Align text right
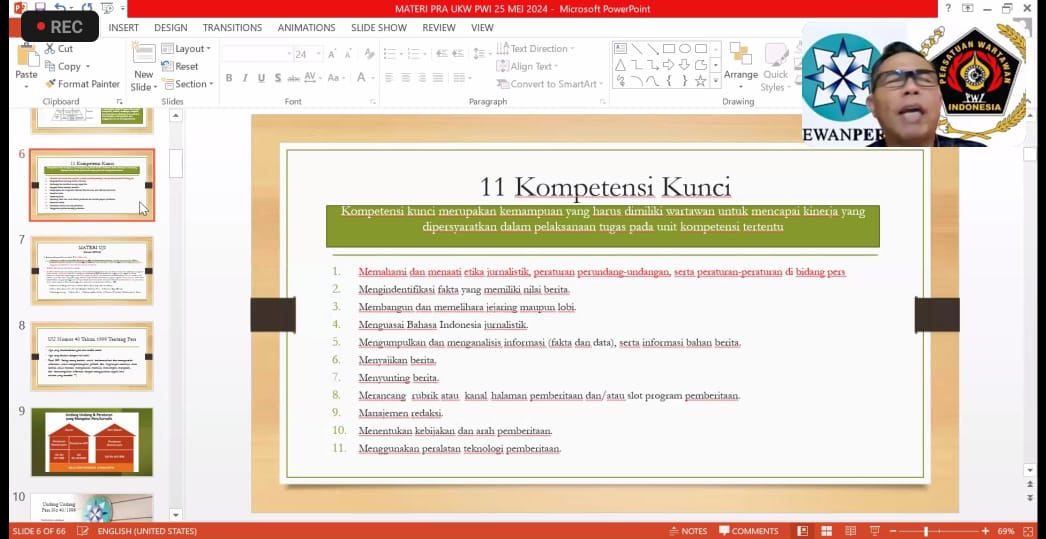1046x539 pixels. click(x=422, y=78)
